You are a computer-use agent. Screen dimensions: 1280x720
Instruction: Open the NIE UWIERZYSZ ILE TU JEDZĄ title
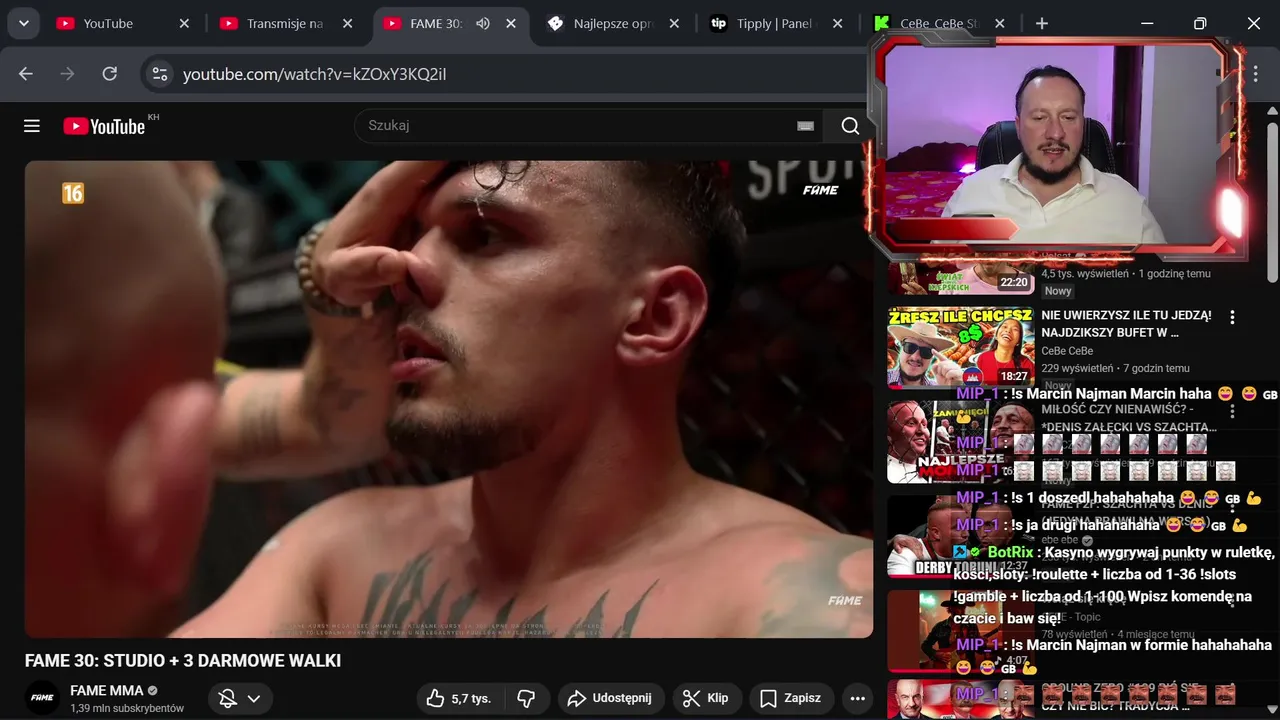pos(1126,323)
